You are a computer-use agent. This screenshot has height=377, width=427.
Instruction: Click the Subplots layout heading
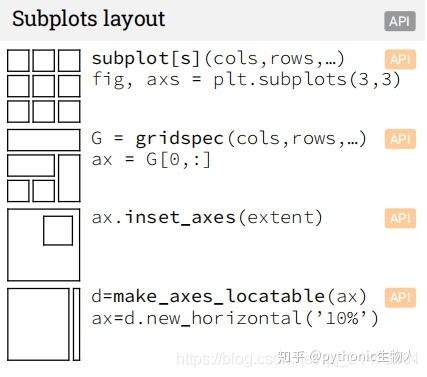pos(89,19)
